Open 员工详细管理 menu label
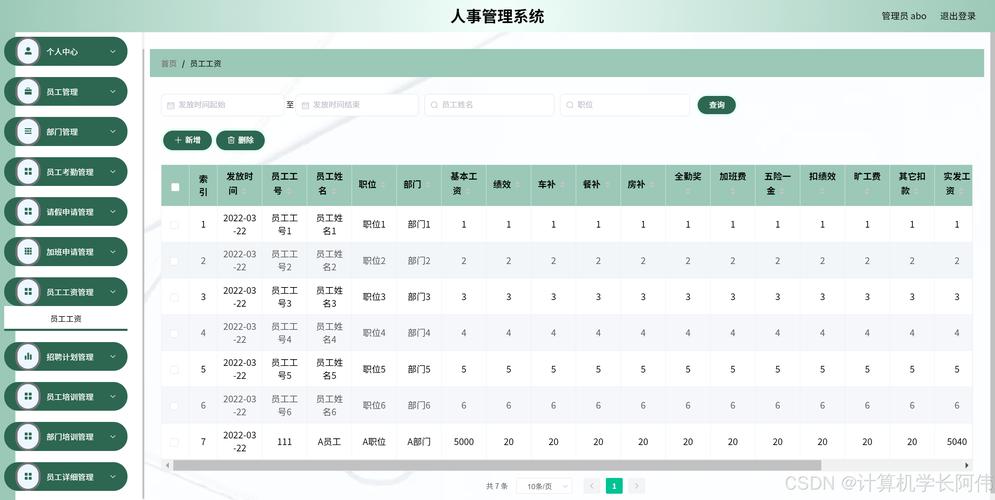Screen dimensions: 995x500 point(69,477)
